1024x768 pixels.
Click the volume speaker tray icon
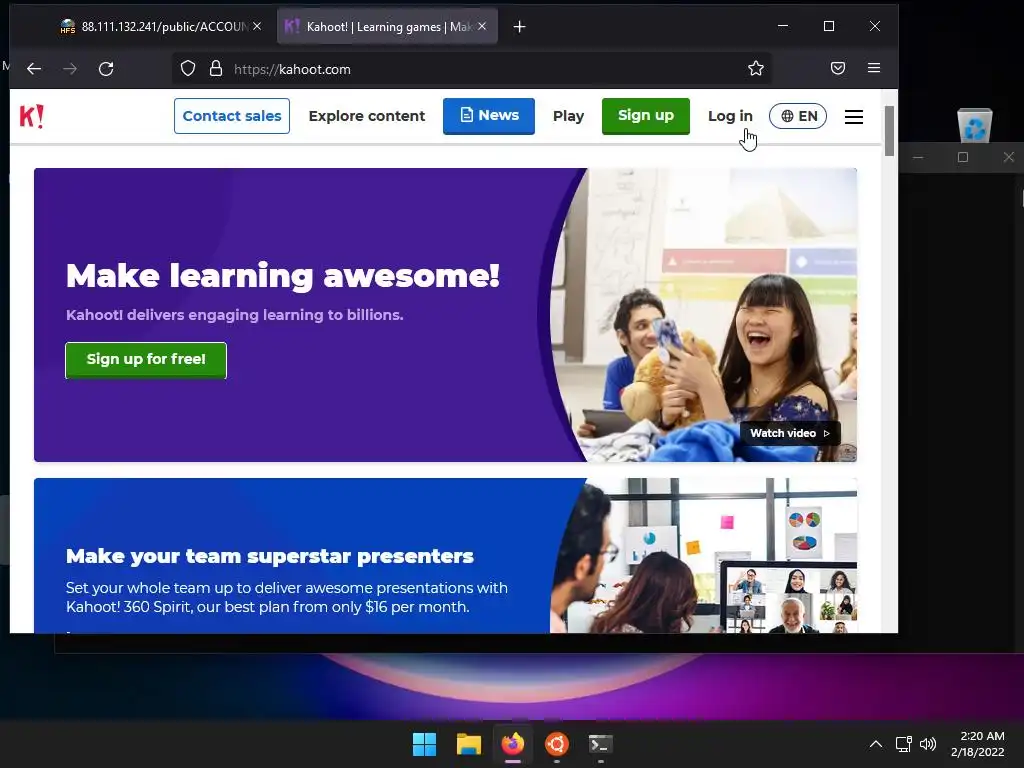click(927, 744)
